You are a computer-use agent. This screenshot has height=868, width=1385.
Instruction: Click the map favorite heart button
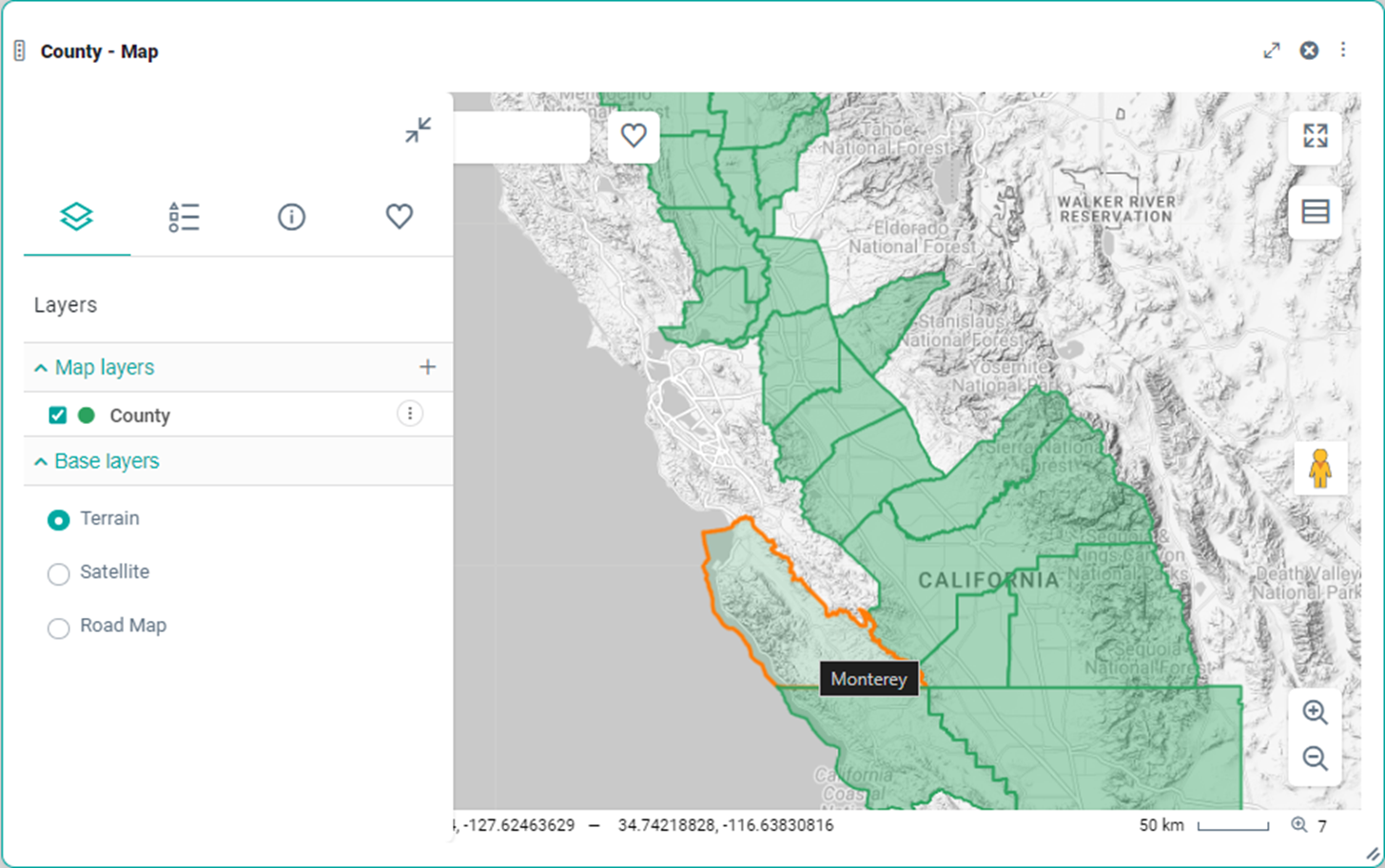click(634, 136)
